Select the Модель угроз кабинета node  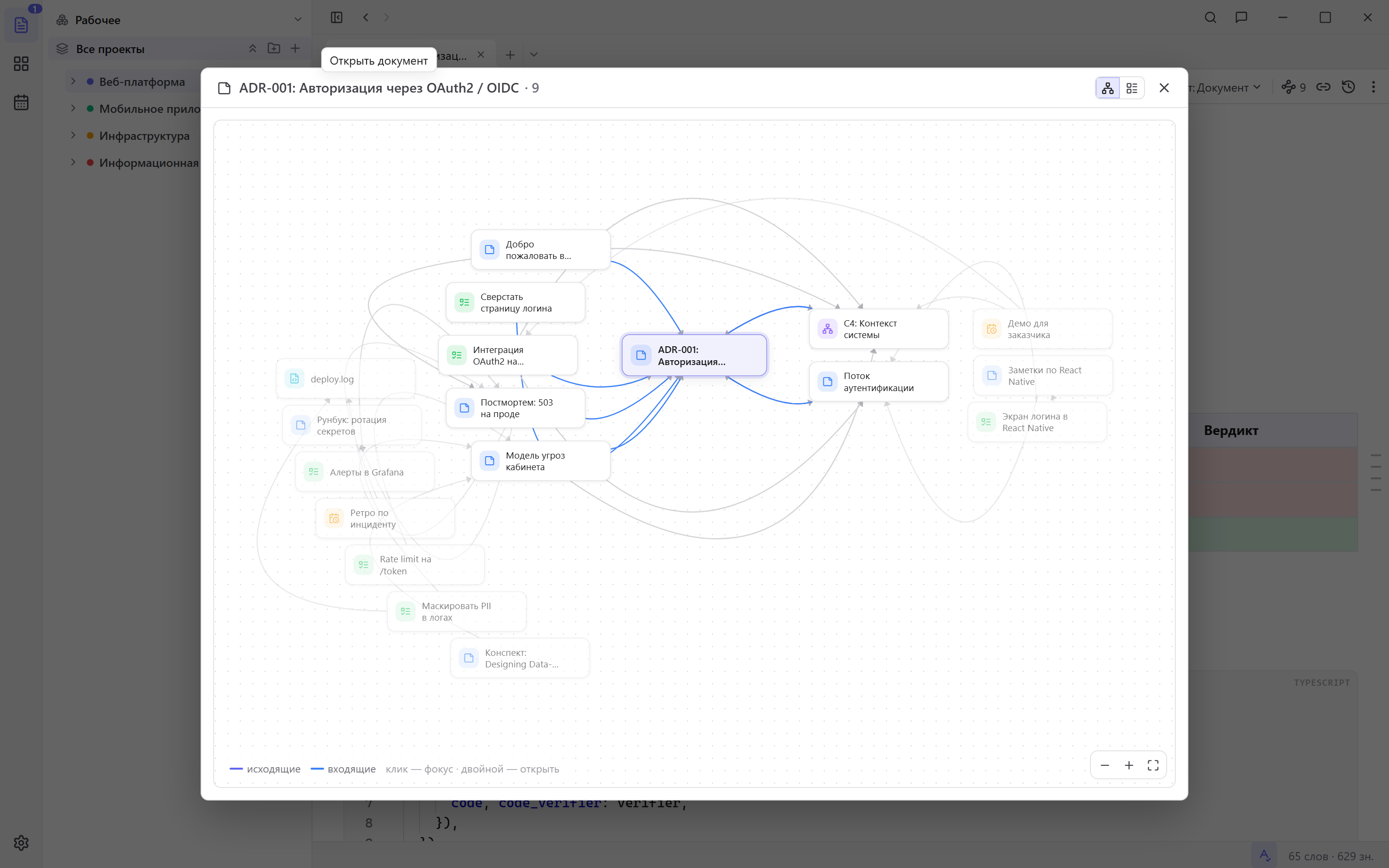(x=541, y=461)
